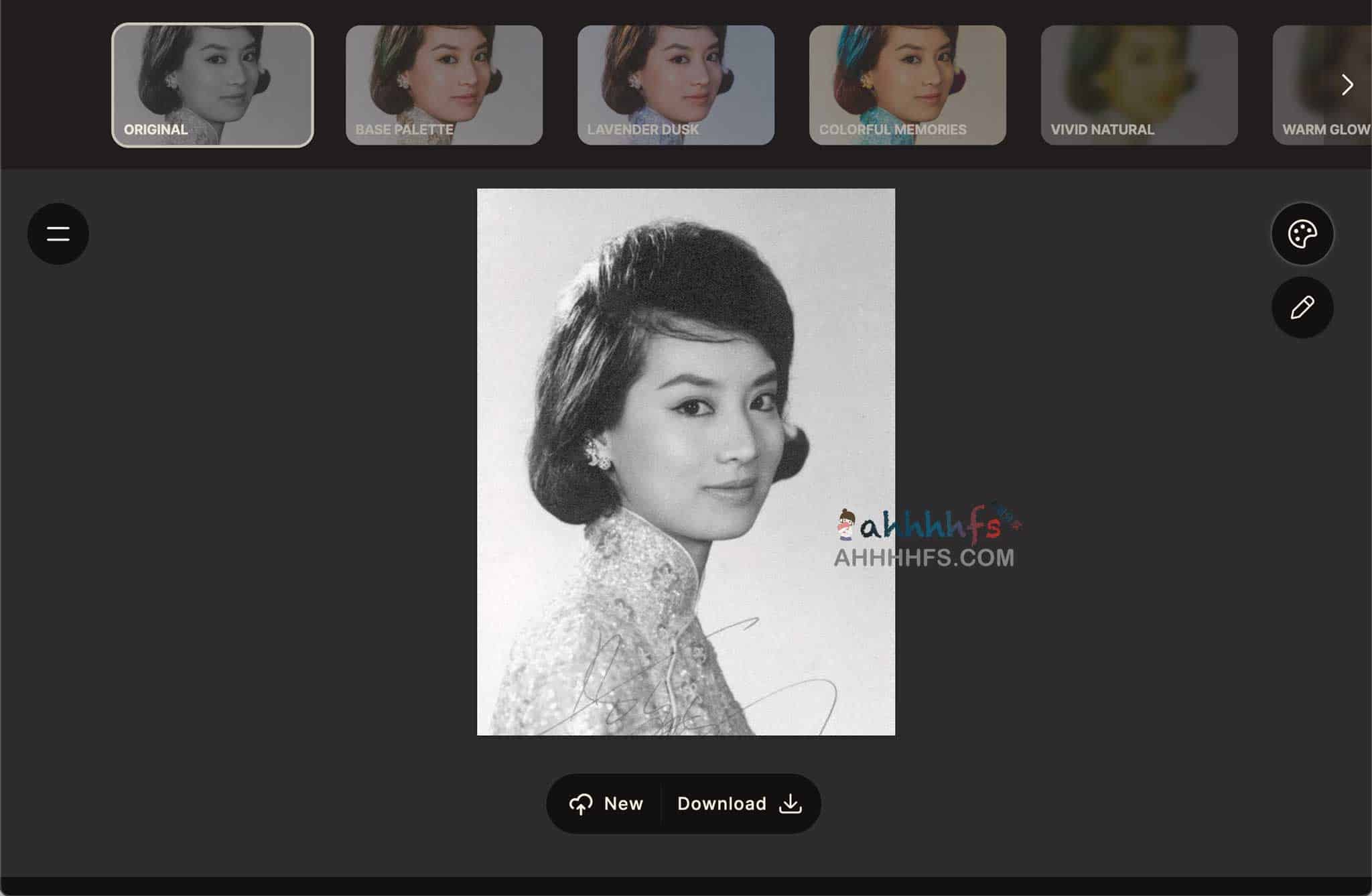Screen dimensions: 1372x896
Task: Apply the Lavender Dusk filter
Action: click(676, 85)
